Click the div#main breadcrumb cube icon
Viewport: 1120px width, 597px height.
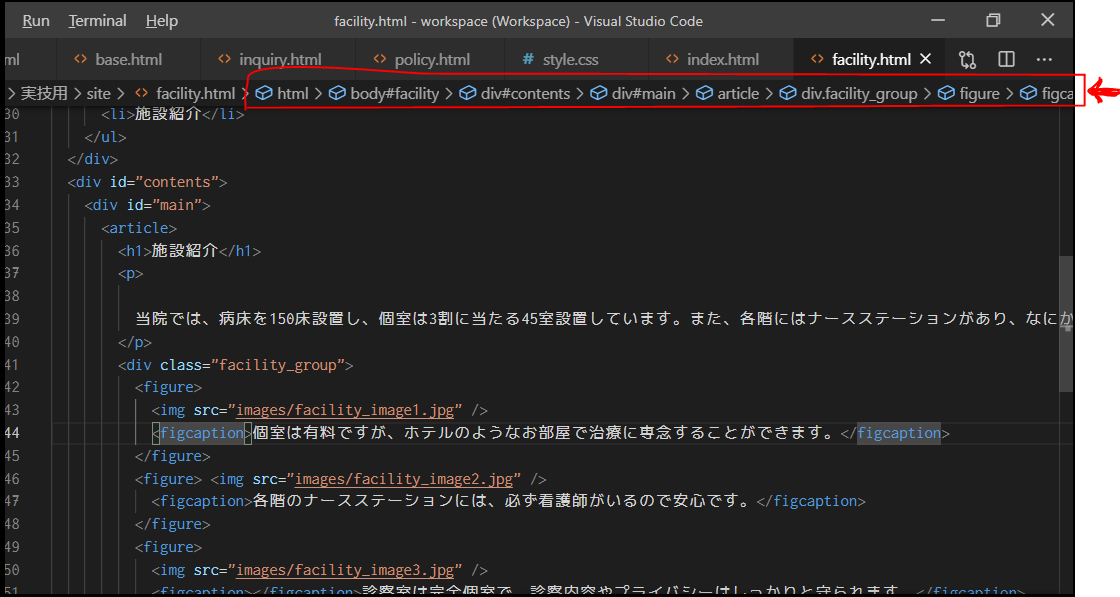(599, 93)
